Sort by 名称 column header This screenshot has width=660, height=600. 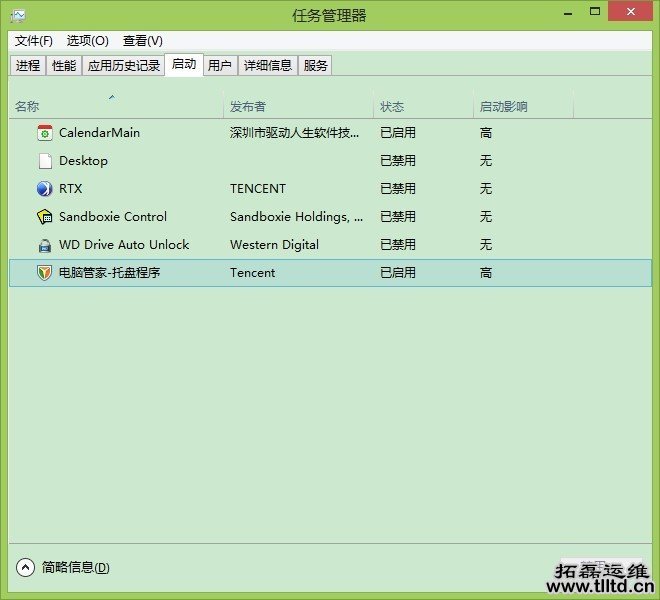pyautogui.click(x=28, y=107)
